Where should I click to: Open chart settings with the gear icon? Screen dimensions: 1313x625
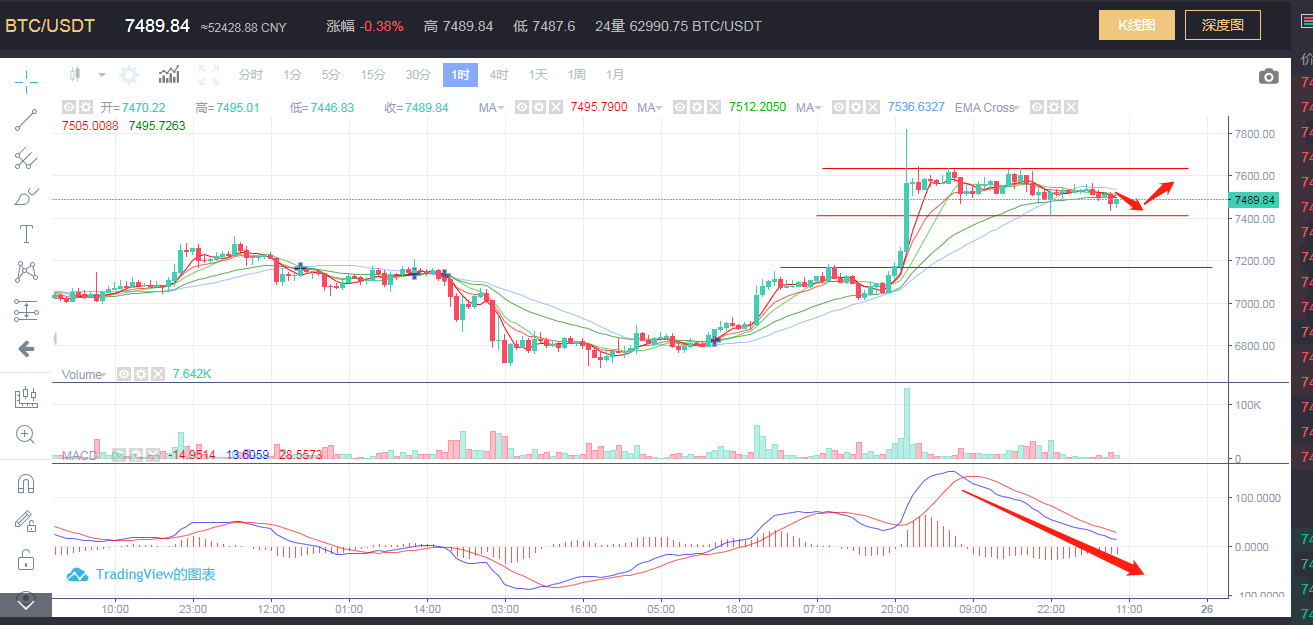tap(128, 74)
